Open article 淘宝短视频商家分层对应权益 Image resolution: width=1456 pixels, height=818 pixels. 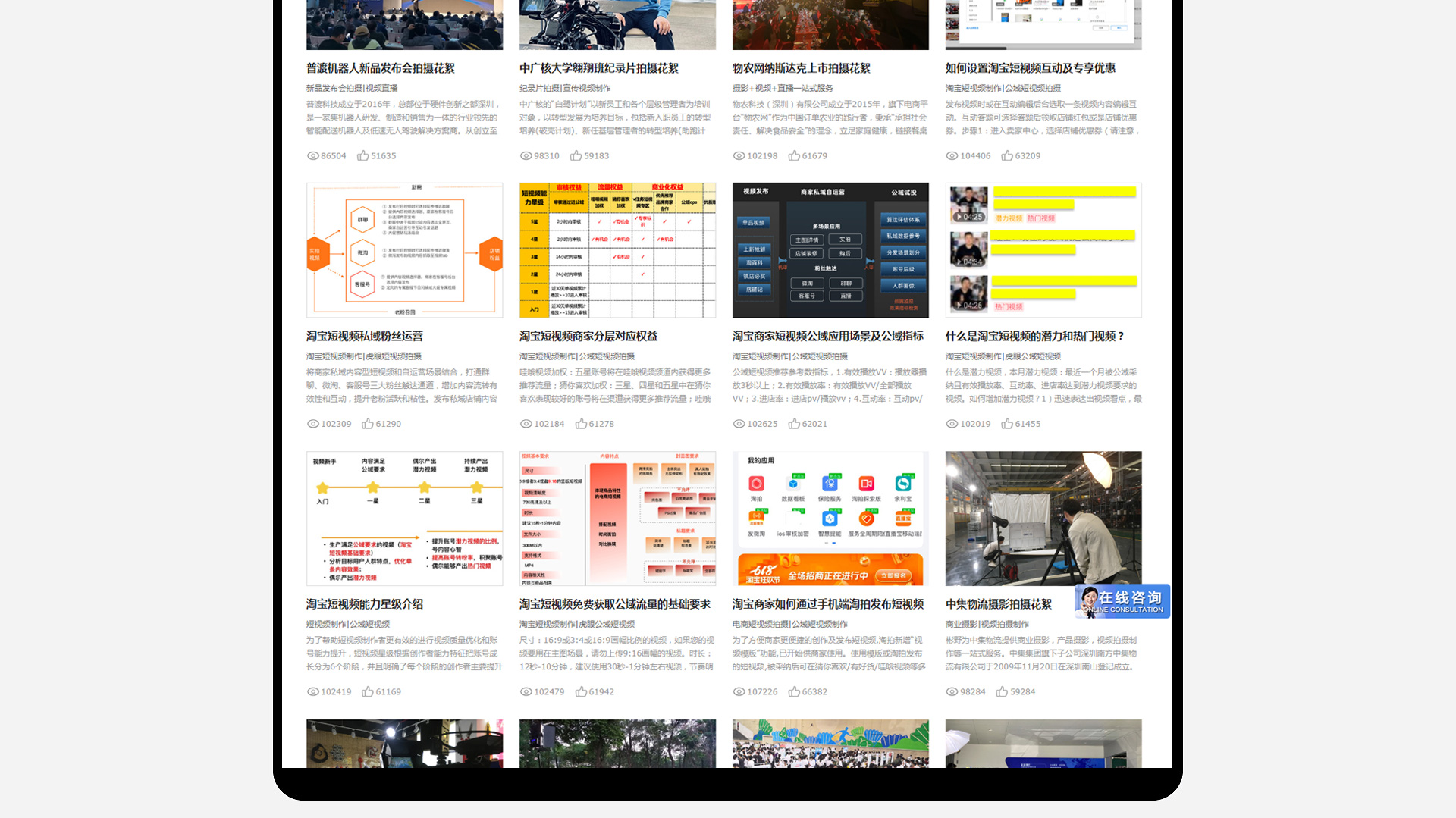[588, 336]
